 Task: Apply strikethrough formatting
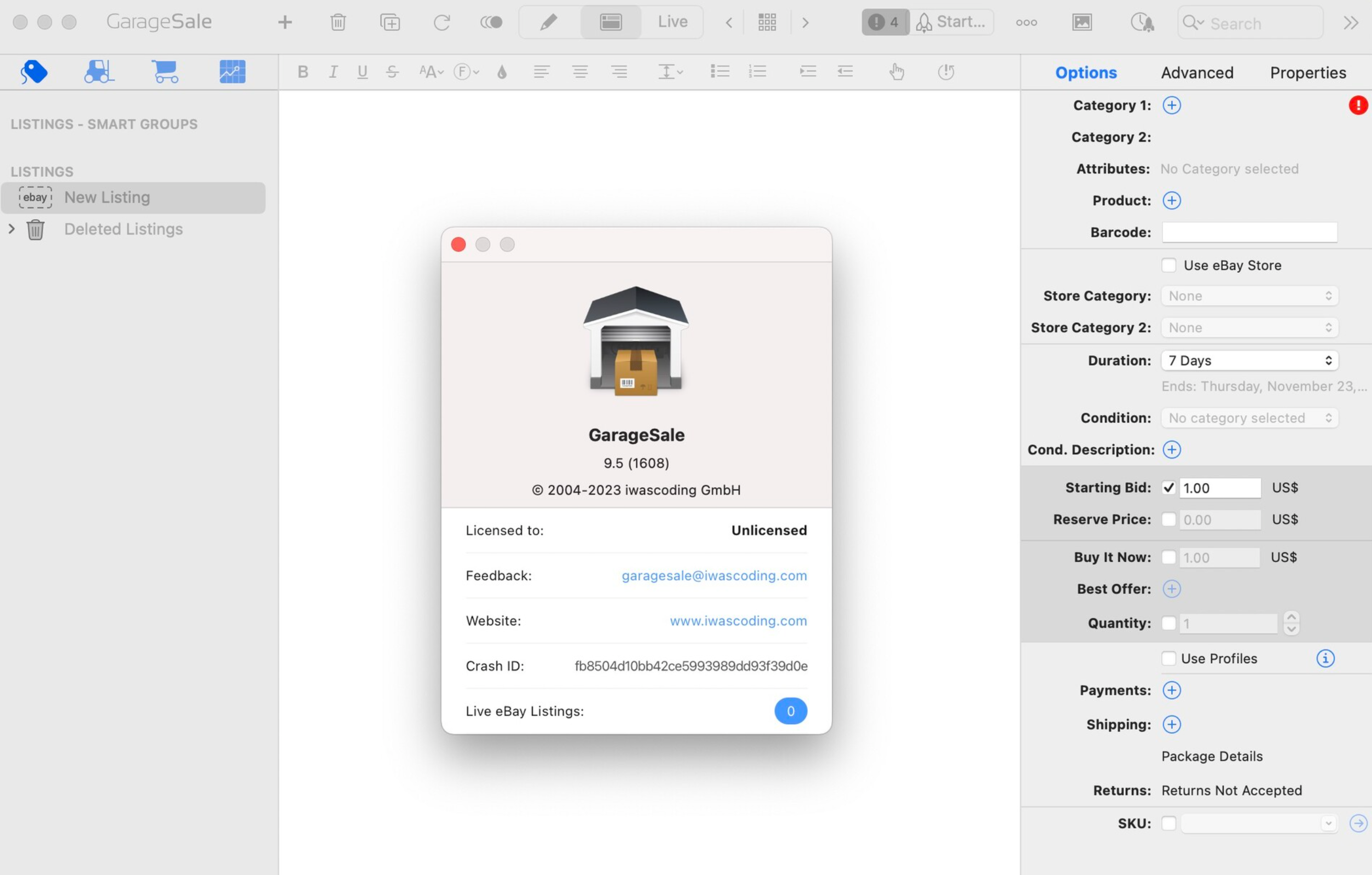pyautogui.click(x=392, y=72)
